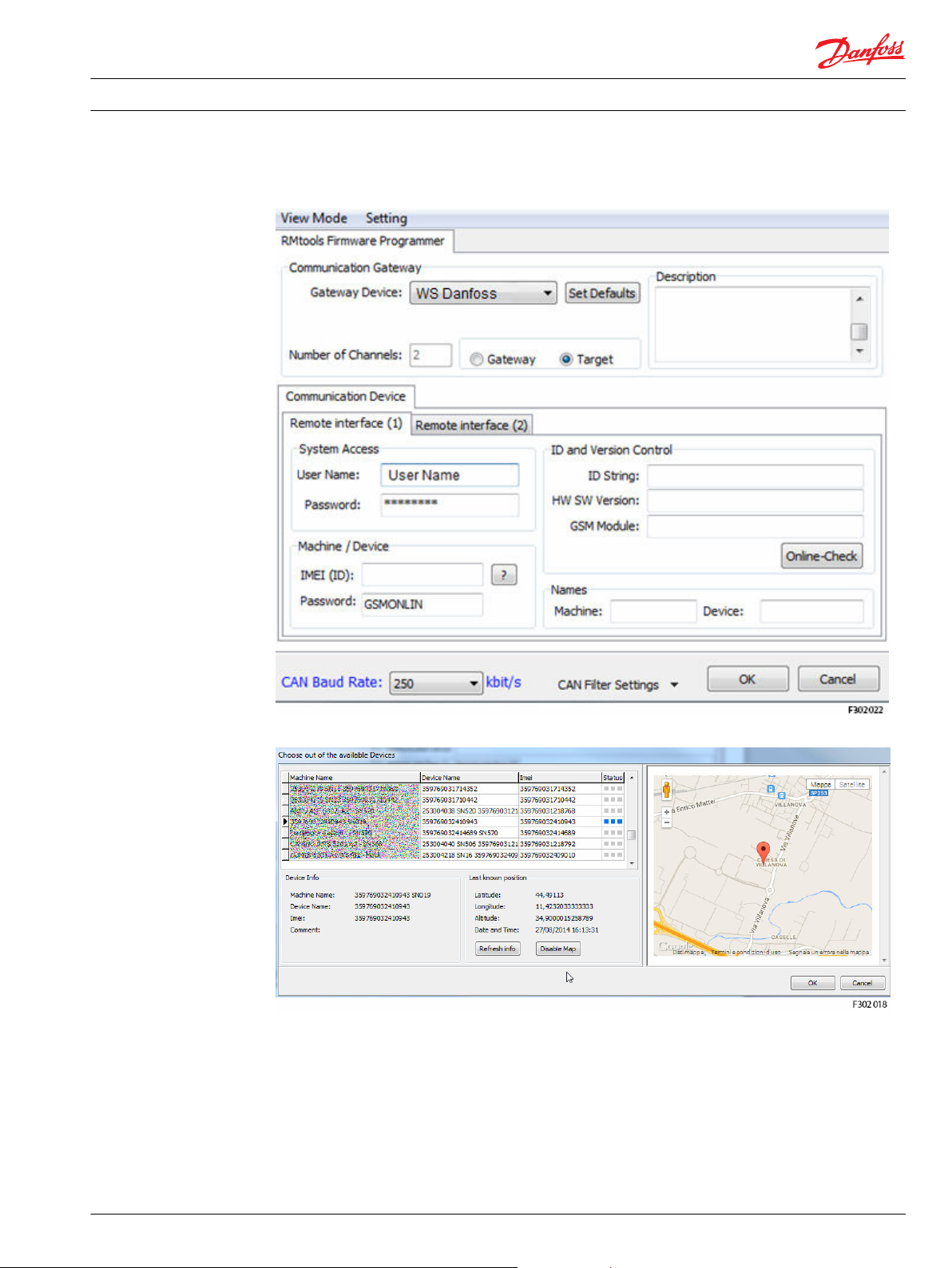The width and height of the screenshot is (952, 1268).
Task: Open the Setting menu
Action: [x=387, y=218]
